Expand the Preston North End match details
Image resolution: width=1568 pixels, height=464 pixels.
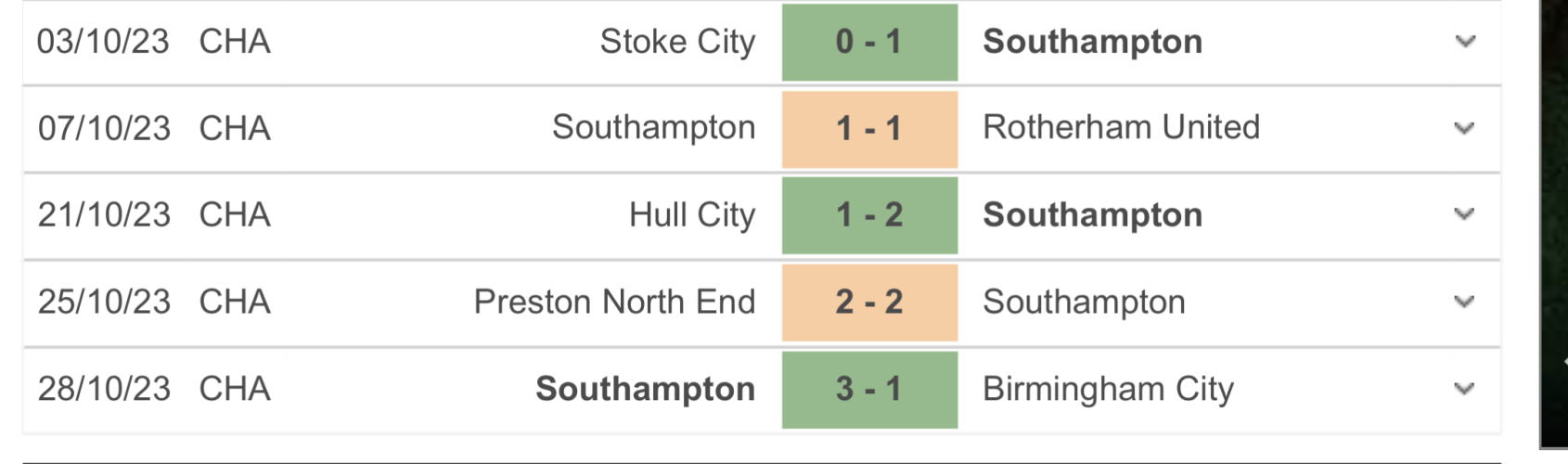pos(1464,302)
